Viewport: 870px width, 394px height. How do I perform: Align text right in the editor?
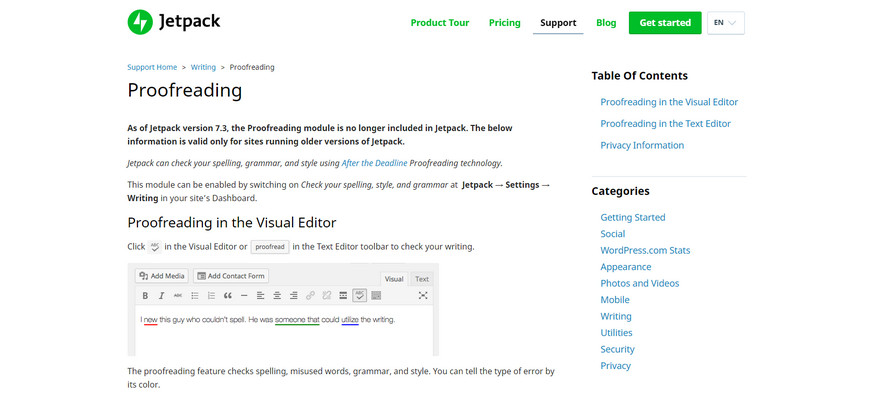tap(294, 296)
